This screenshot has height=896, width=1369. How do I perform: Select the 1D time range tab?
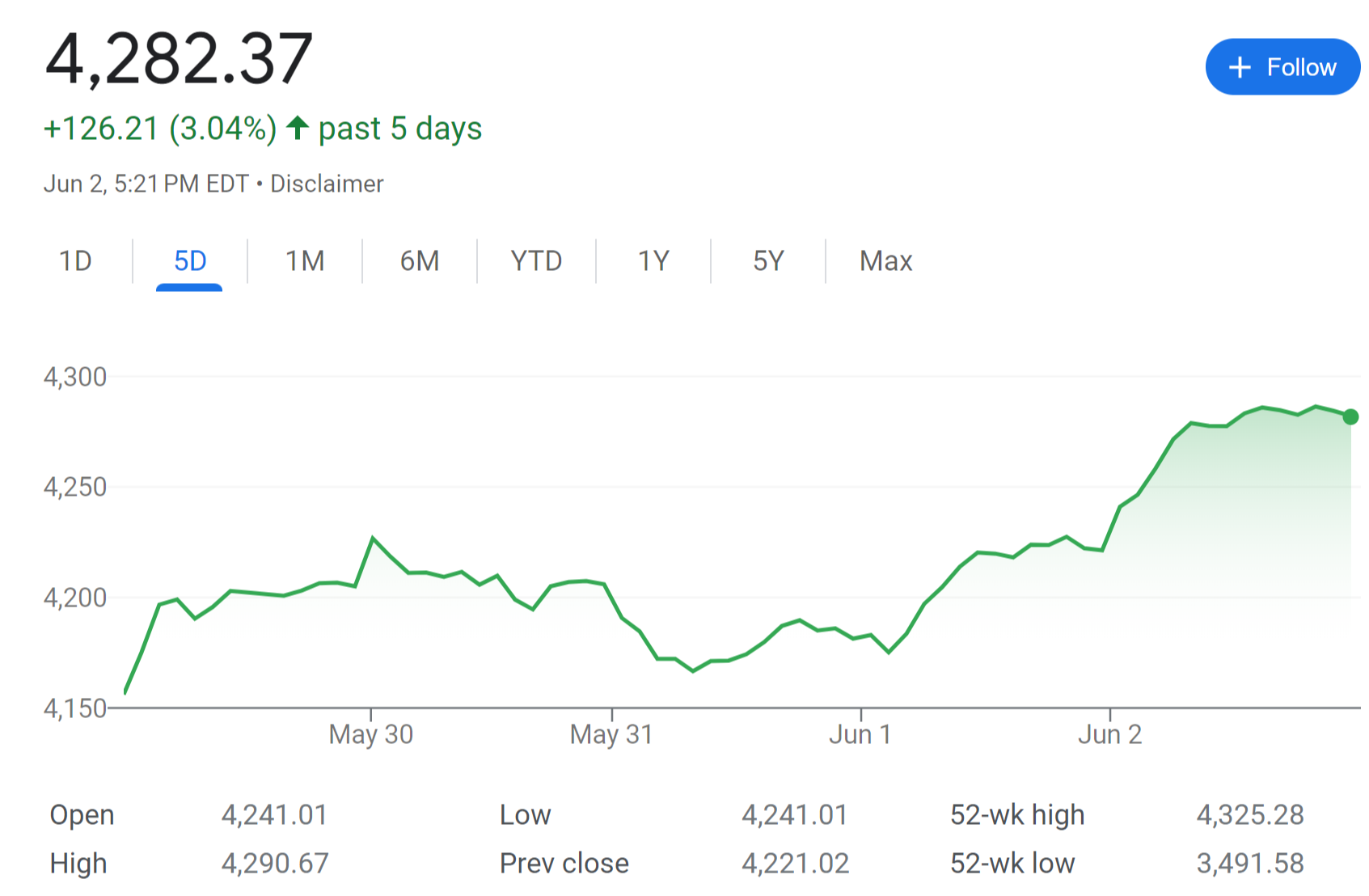(75, 261)
